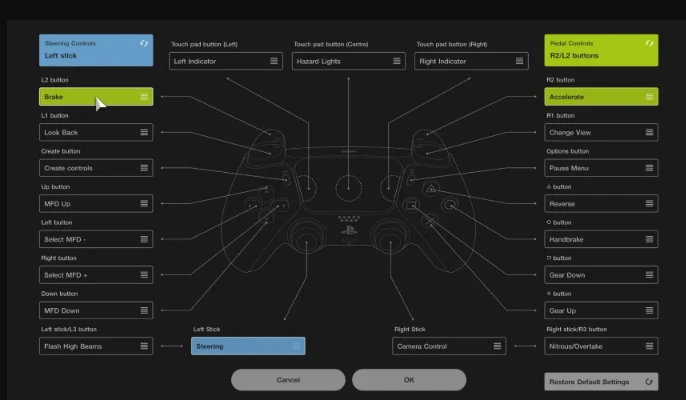Open the Select MFD + dropdown

pos(96,275)
